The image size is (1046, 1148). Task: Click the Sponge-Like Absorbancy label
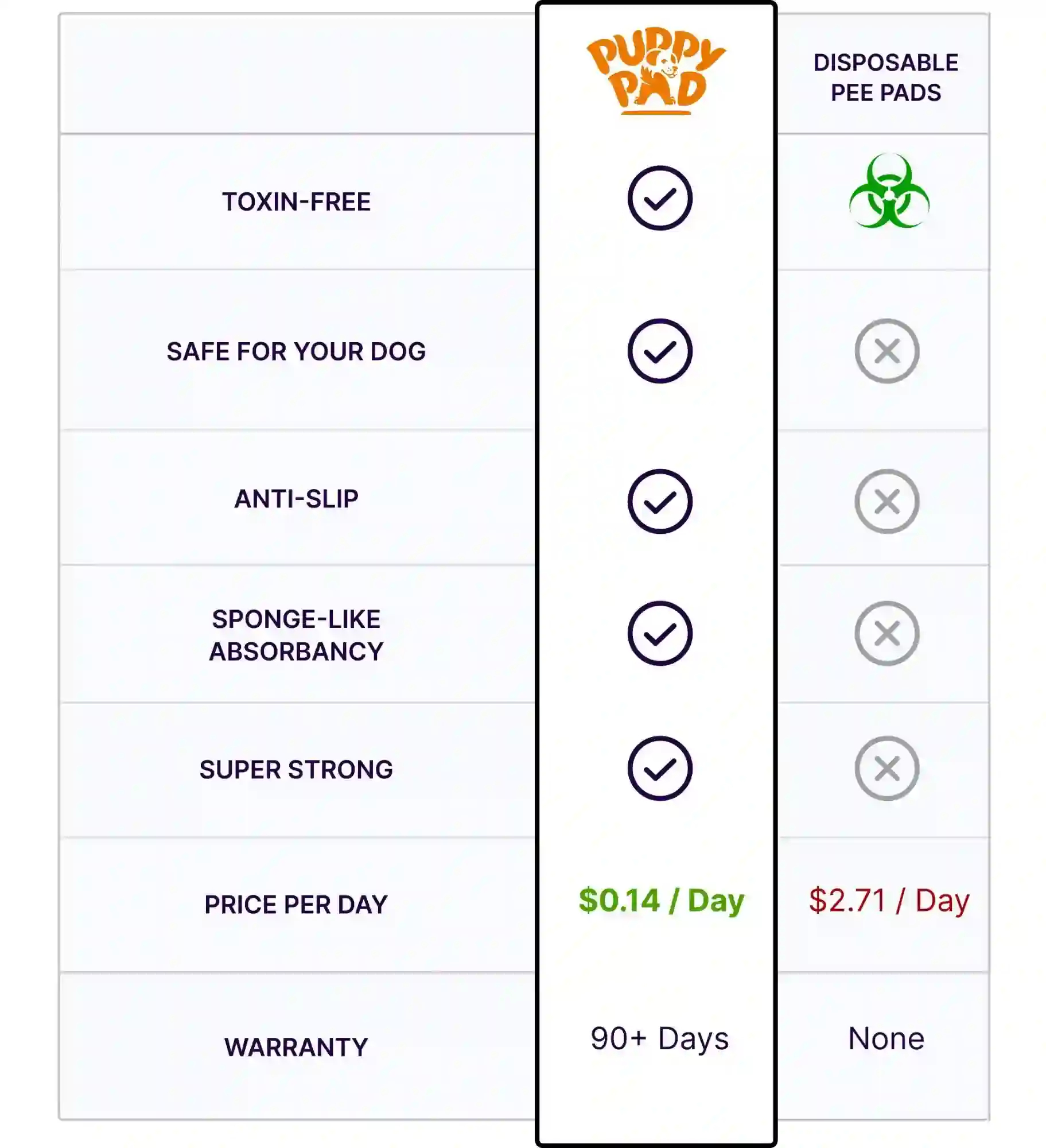click(x=297, y=635)
